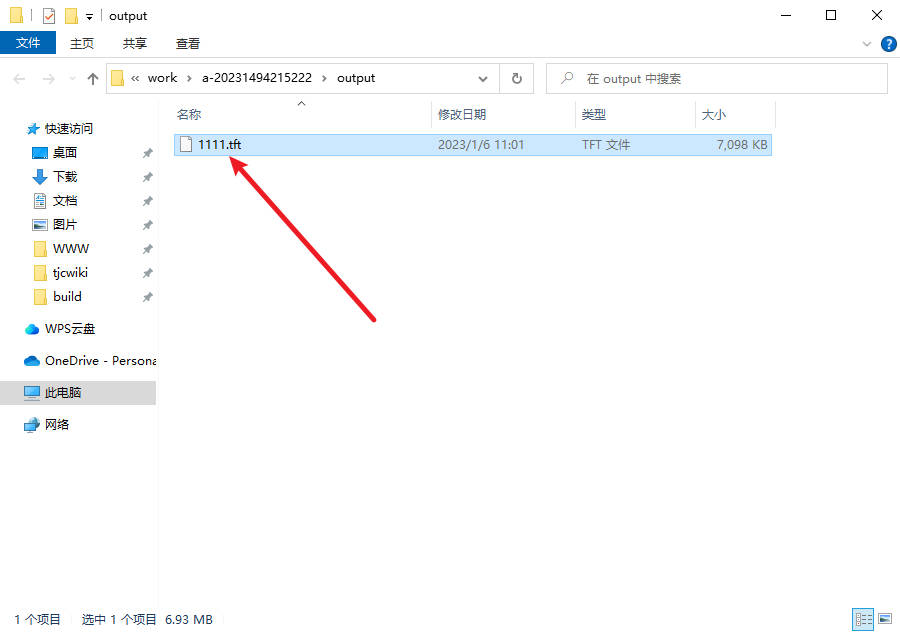Open address bar history dropdown

pyautogui.click(x=483, y=78)
